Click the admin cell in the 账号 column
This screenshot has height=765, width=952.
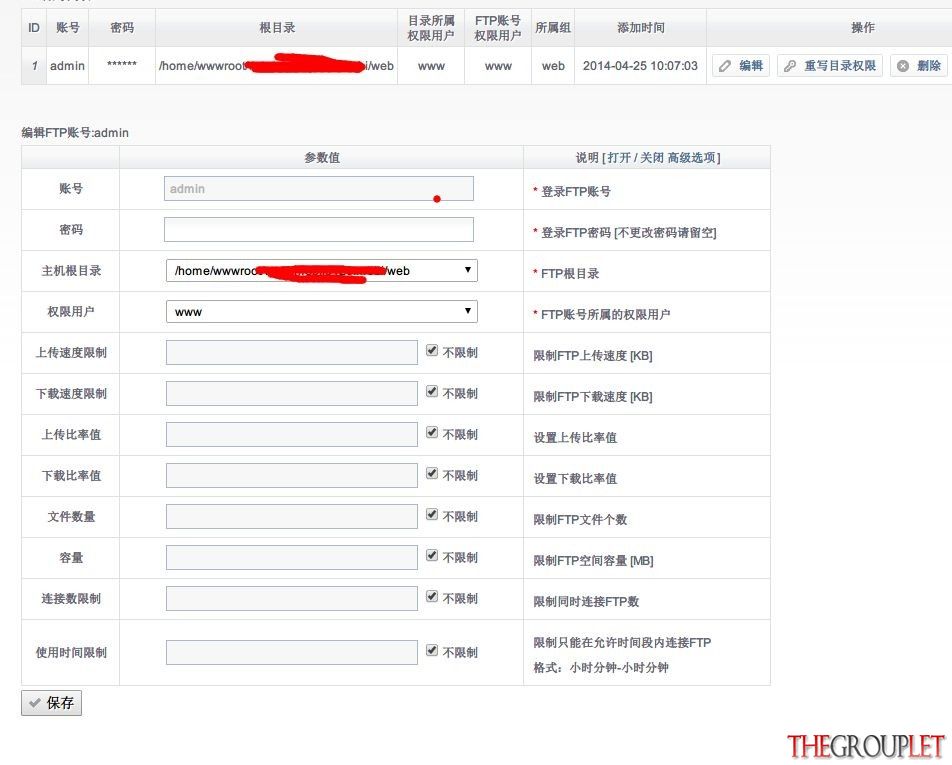pyautogui.click(x=67, y=66)
